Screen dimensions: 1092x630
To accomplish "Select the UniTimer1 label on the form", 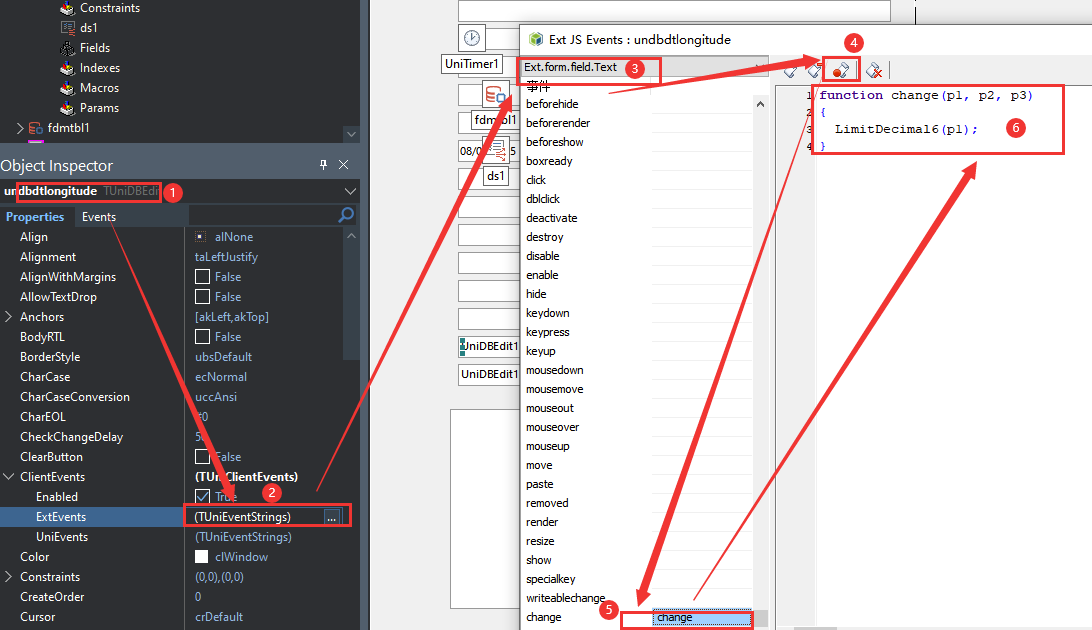I will pyautogui.click(x=472, y=64).
